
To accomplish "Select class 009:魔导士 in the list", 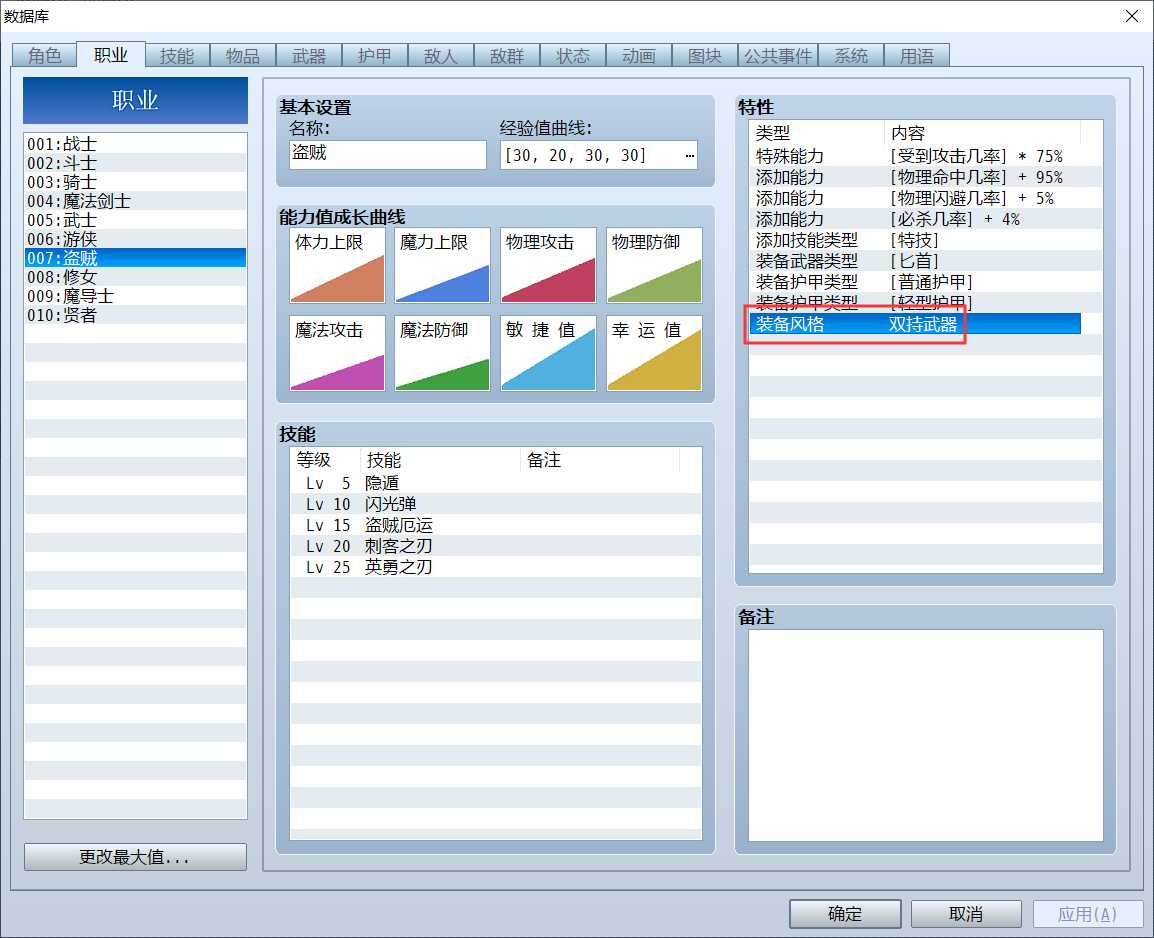I will tap(135, 296).
